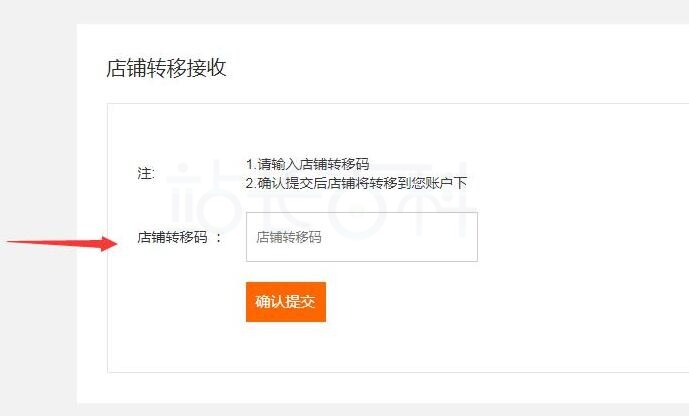Click the colon after the 店铺转移码 label

tap(219, 238)
